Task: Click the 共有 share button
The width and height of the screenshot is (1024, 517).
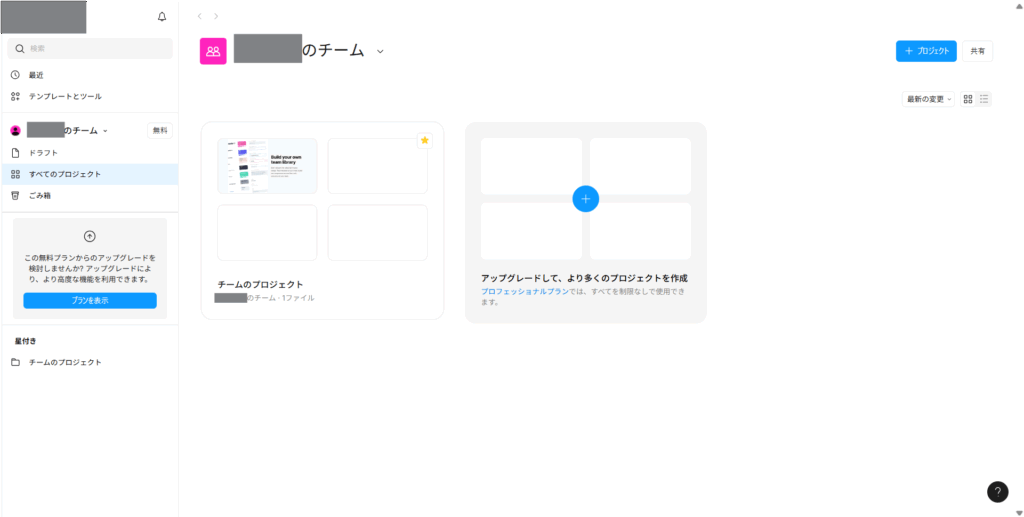Action: 977,51
